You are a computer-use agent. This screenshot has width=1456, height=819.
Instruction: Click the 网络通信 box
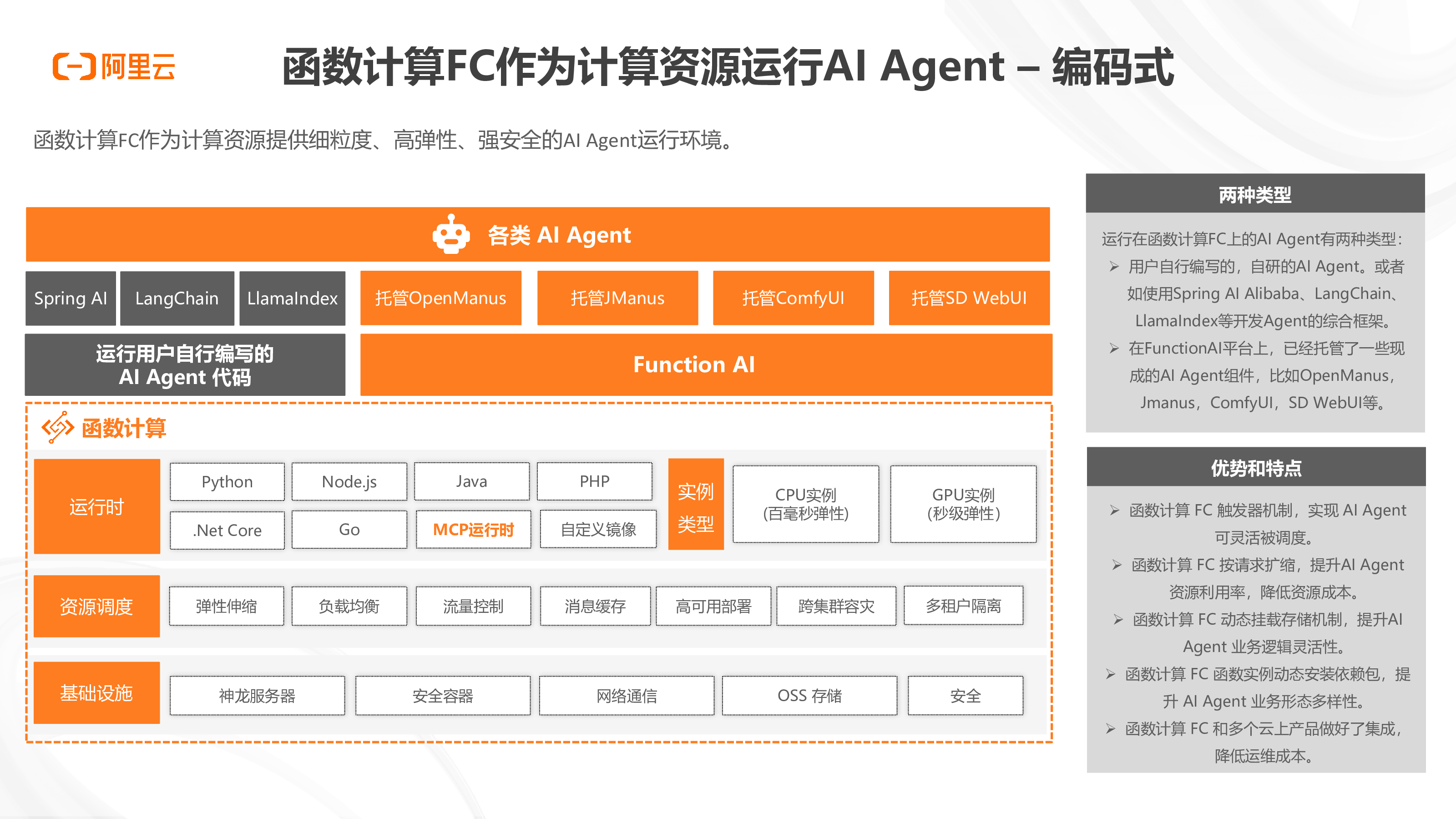click(627, 696)
